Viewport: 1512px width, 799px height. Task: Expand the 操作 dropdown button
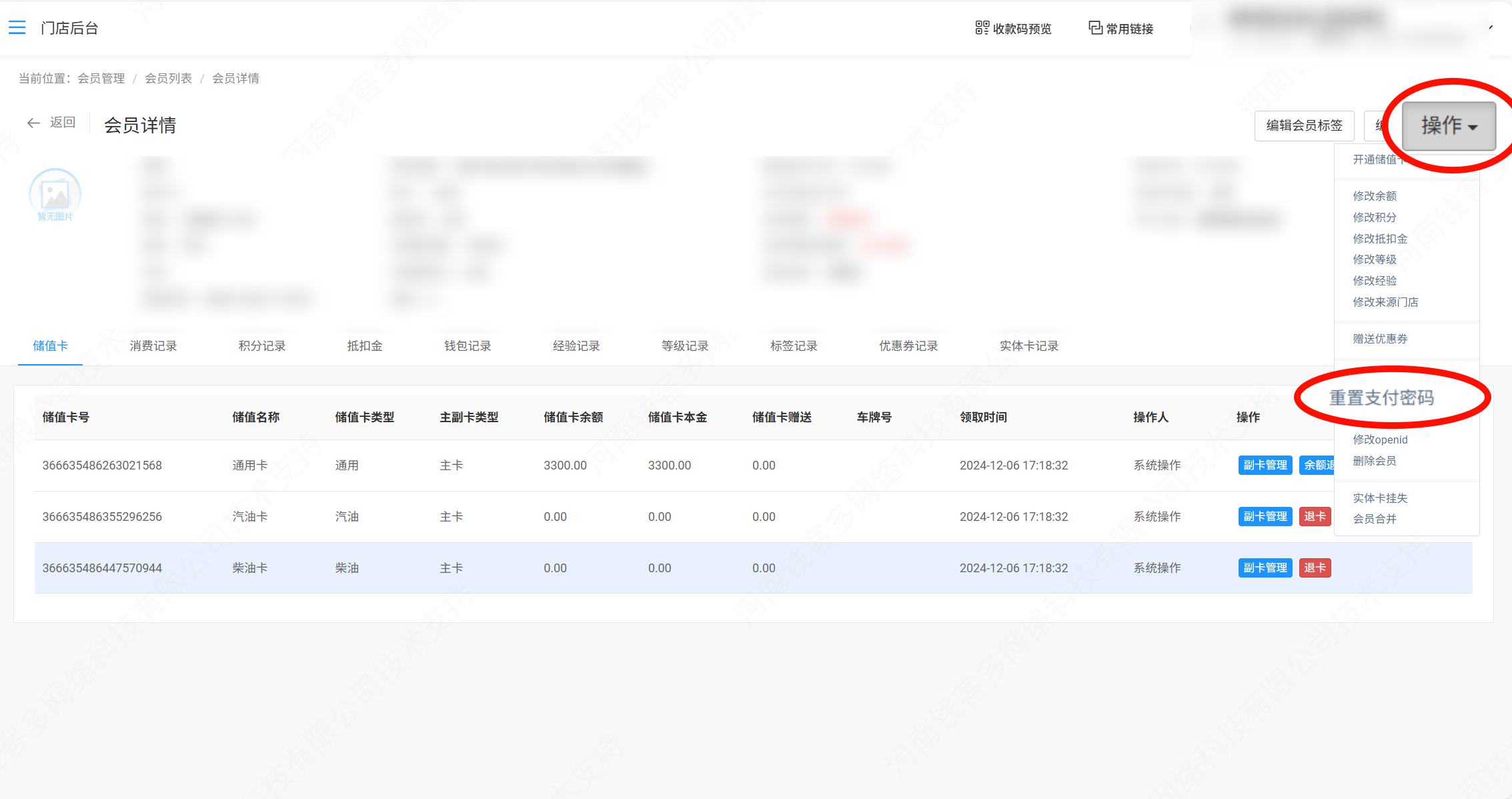(x=1448, y=125)
